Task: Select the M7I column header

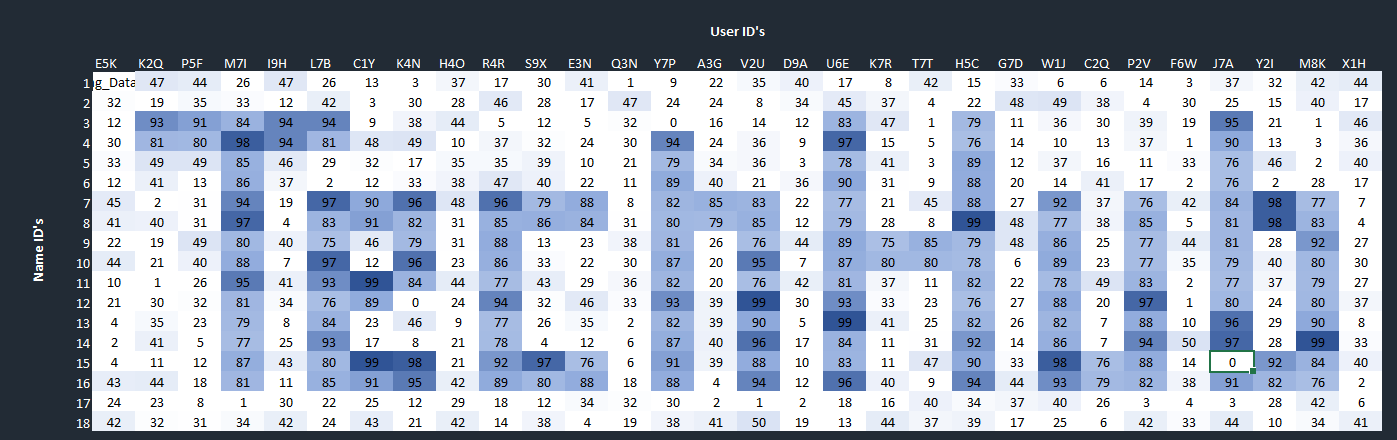Action: [x=237, y=63]
